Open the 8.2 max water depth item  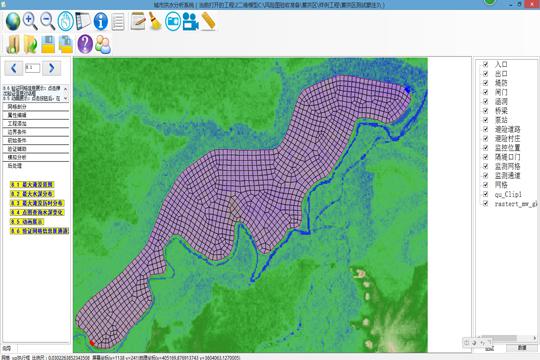click(x=32, y=194)
